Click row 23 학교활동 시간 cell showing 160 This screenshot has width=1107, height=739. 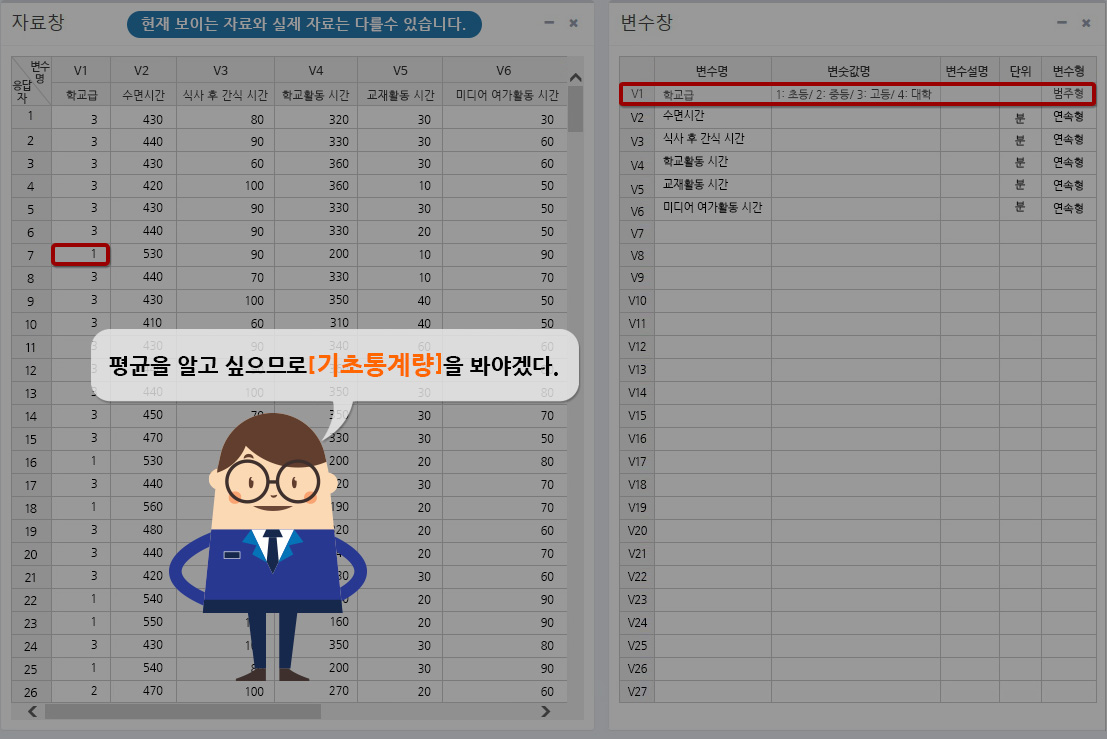tap(316, 622)
